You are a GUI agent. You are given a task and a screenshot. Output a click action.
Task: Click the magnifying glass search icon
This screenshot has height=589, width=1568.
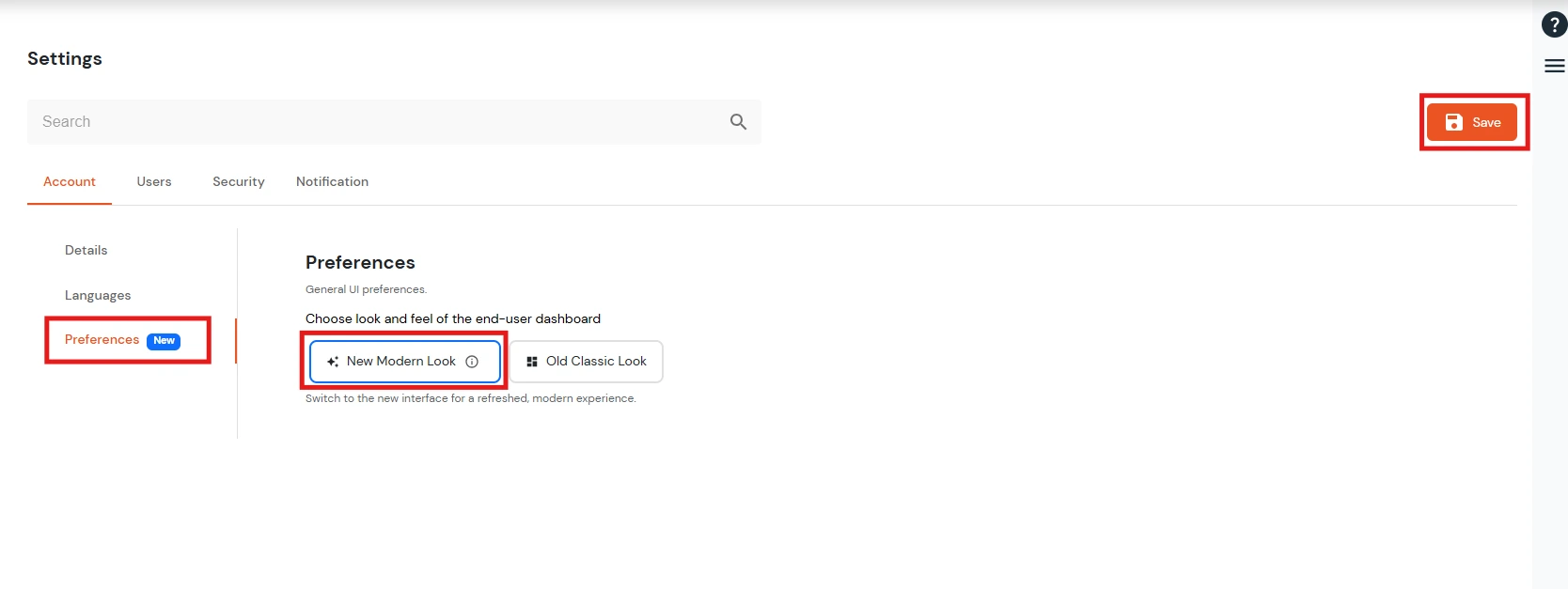click(738, 122)
